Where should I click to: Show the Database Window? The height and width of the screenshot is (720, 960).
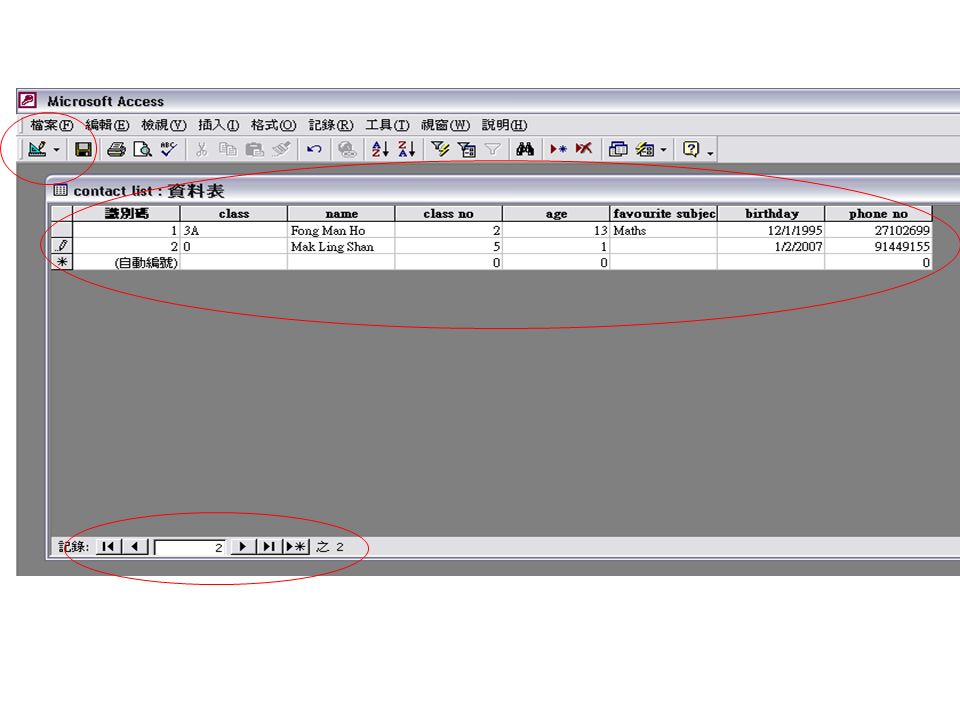pos(618,149)
